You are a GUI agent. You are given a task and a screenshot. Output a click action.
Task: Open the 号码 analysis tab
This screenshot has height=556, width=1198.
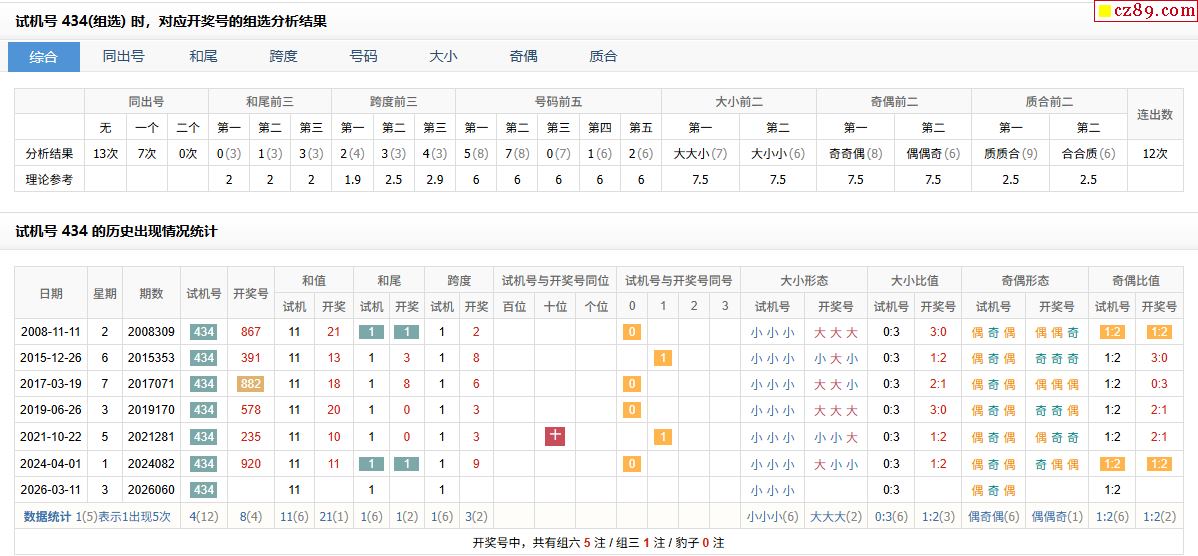[363, 57]
